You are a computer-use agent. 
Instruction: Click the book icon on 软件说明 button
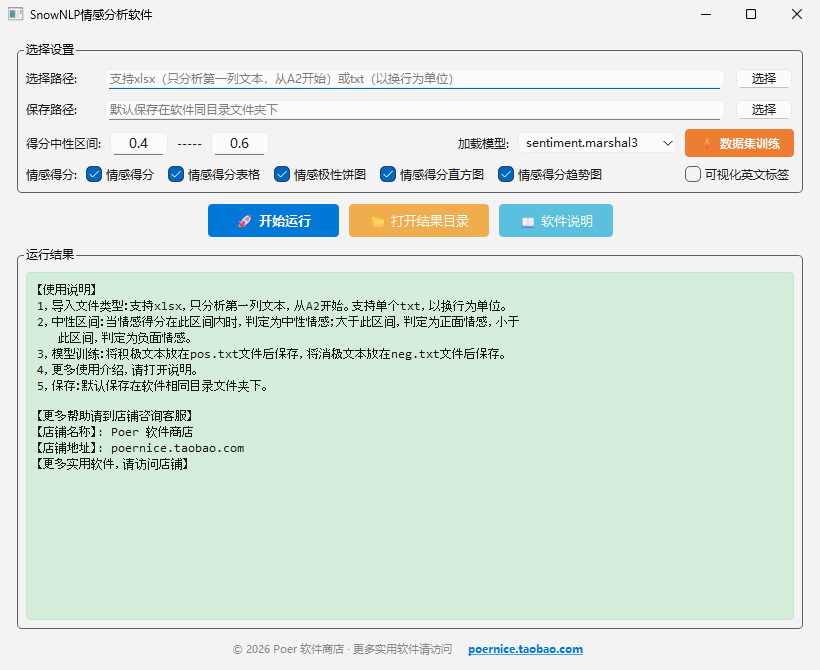pos(528,222)
